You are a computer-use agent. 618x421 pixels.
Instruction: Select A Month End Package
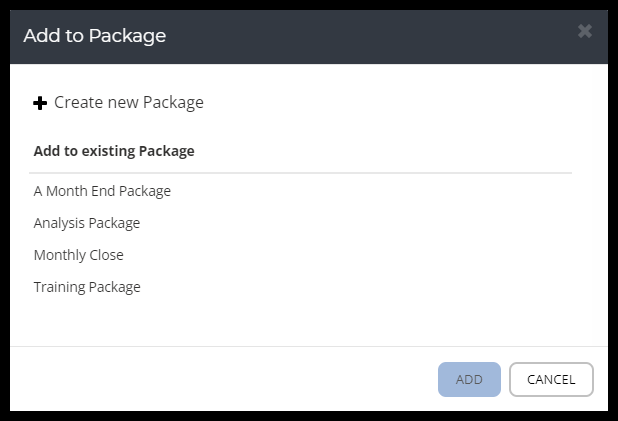[102, 191]
